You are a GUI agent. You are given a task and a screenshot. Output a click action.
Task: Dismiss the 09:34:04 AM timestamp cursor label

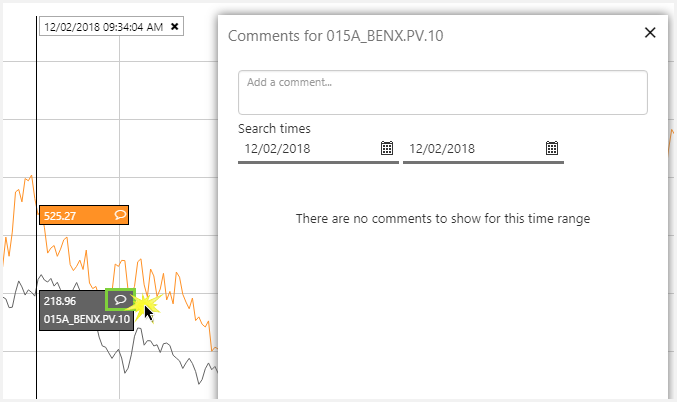pos(175,27)
